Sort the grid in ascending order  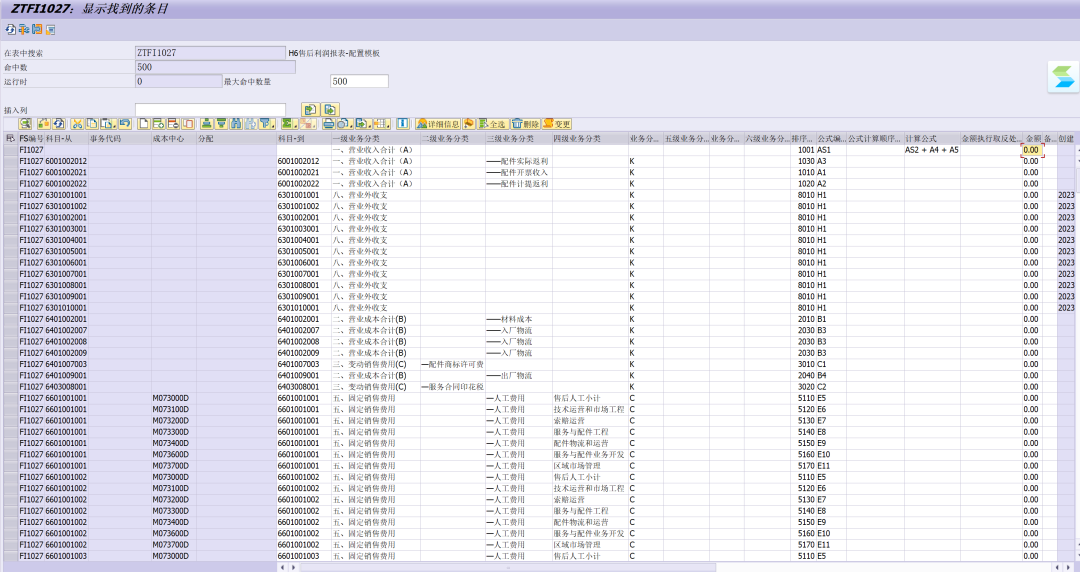point(206,124)
